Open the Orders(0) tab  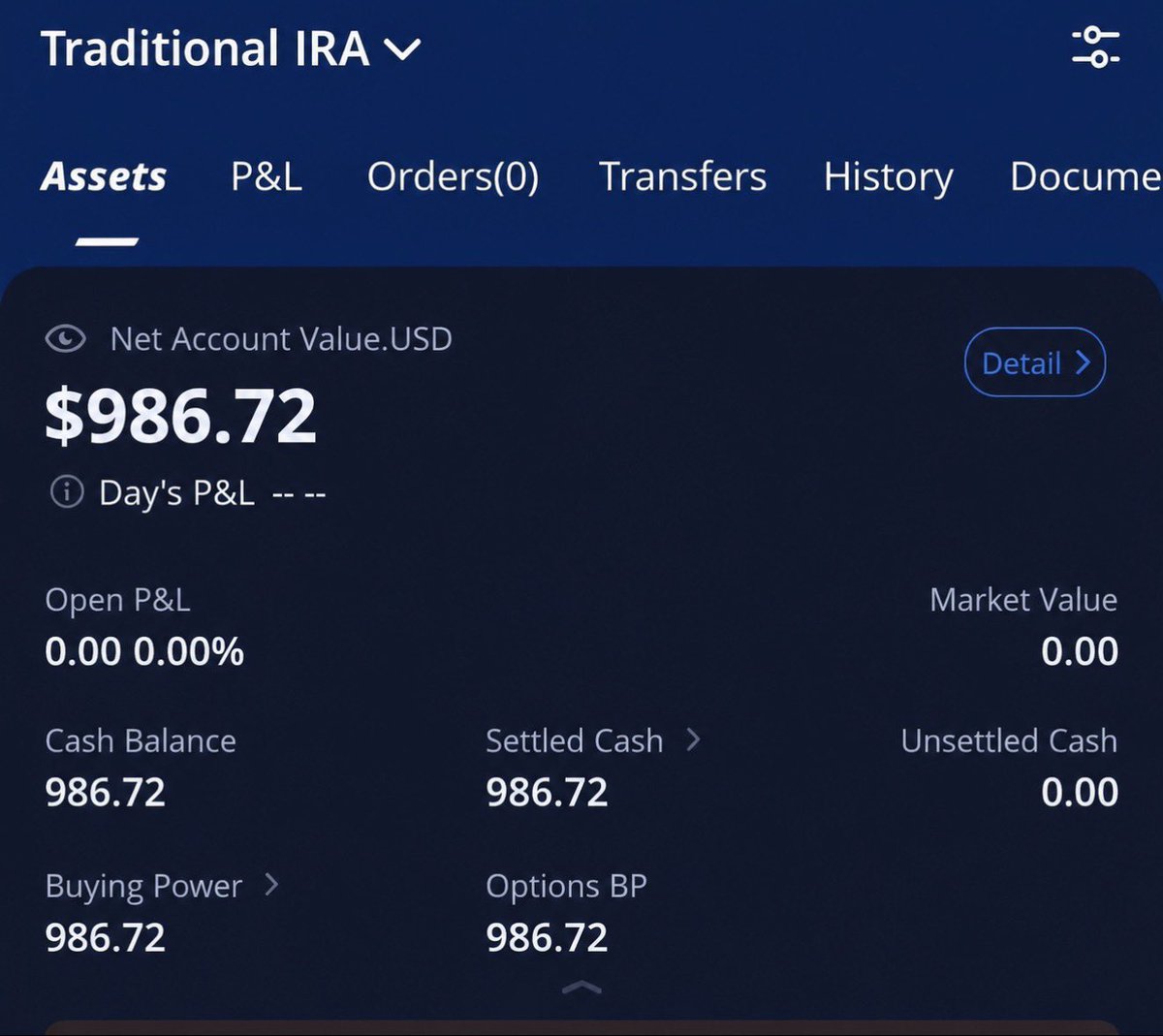coord(453,177)
